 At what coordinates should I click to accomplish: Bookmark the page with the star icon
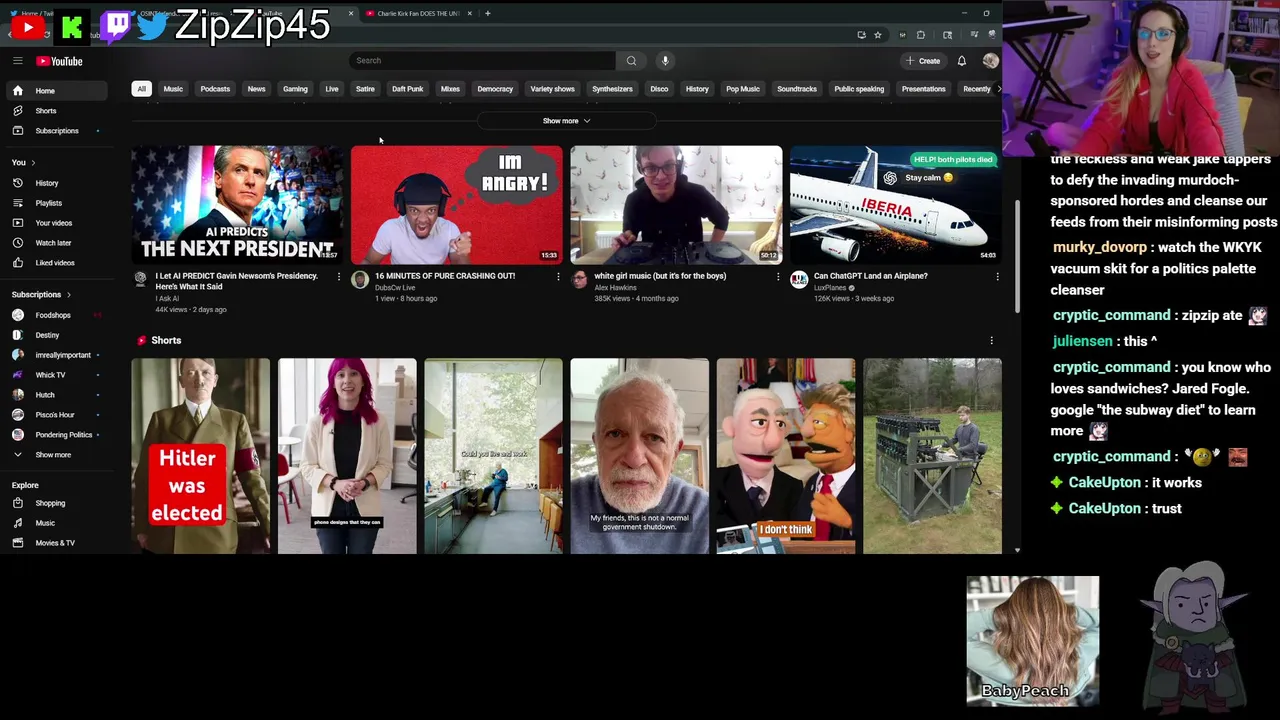877,35
